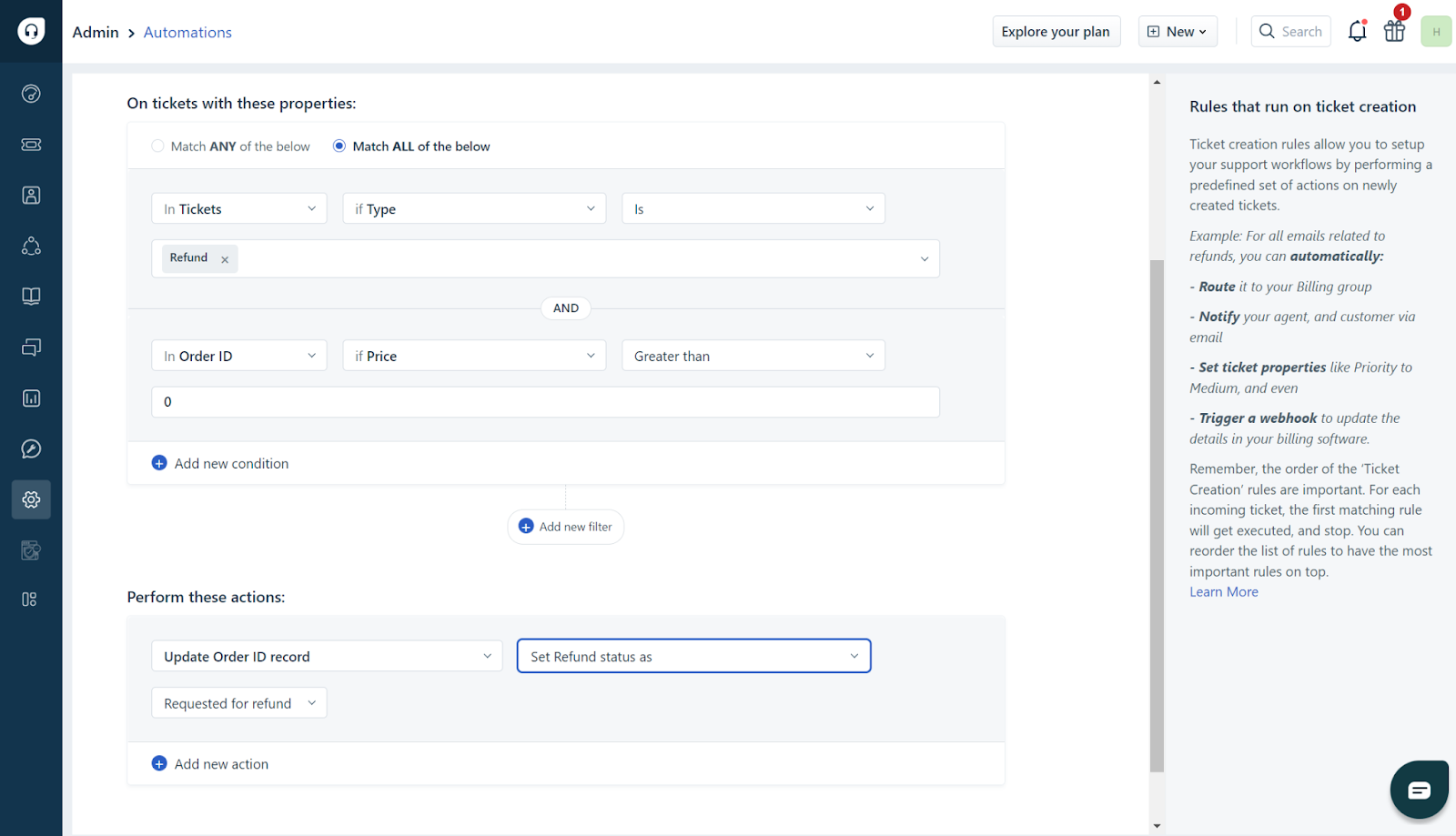
Task: Open the compass explore icon in sidebar
Action: (31, 449)
